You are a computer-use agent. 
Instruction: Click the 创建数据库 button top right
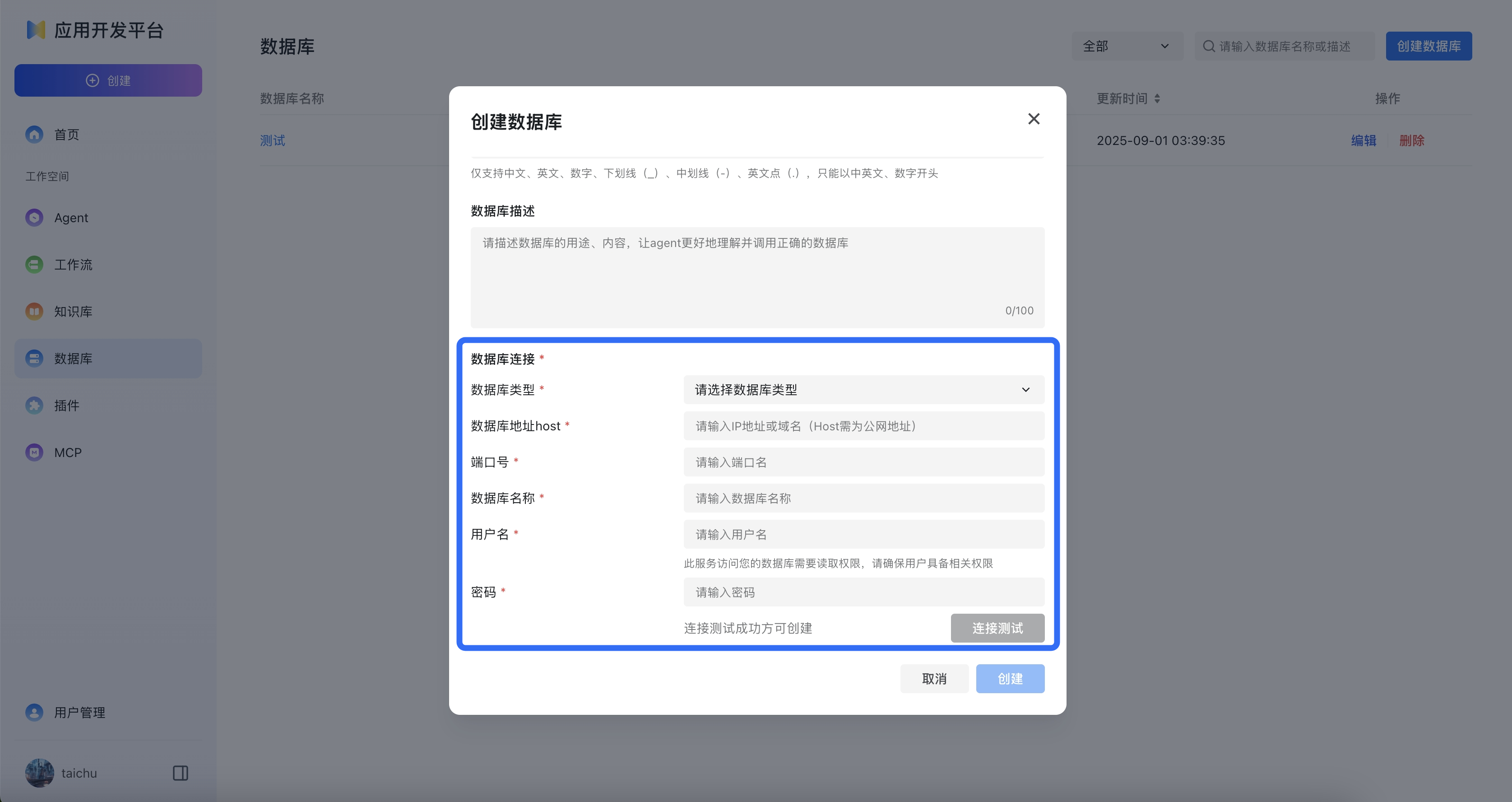click(x=1428, y=46)
